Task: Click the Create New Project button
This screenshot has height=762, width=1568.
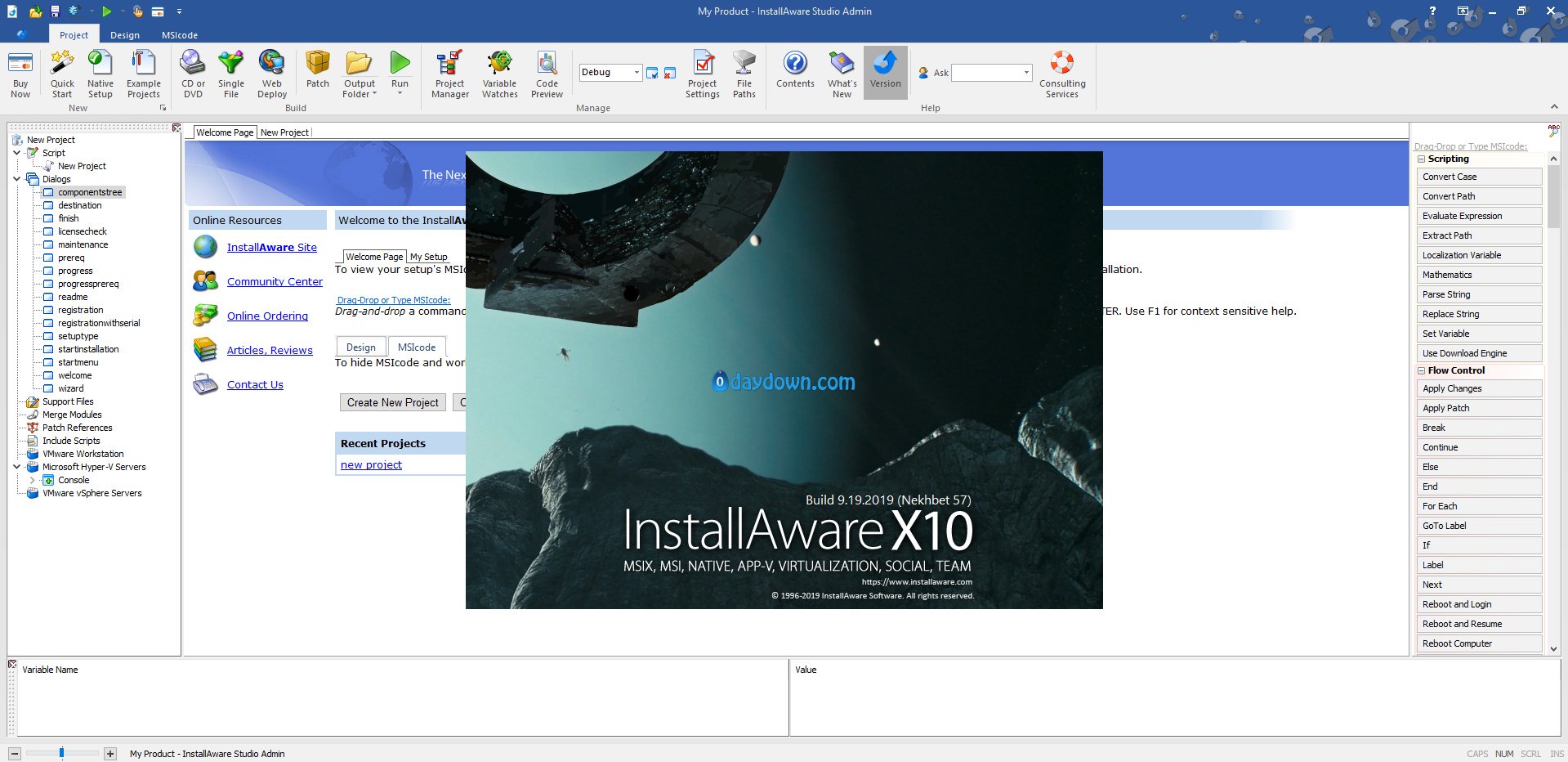Action: 392,402
